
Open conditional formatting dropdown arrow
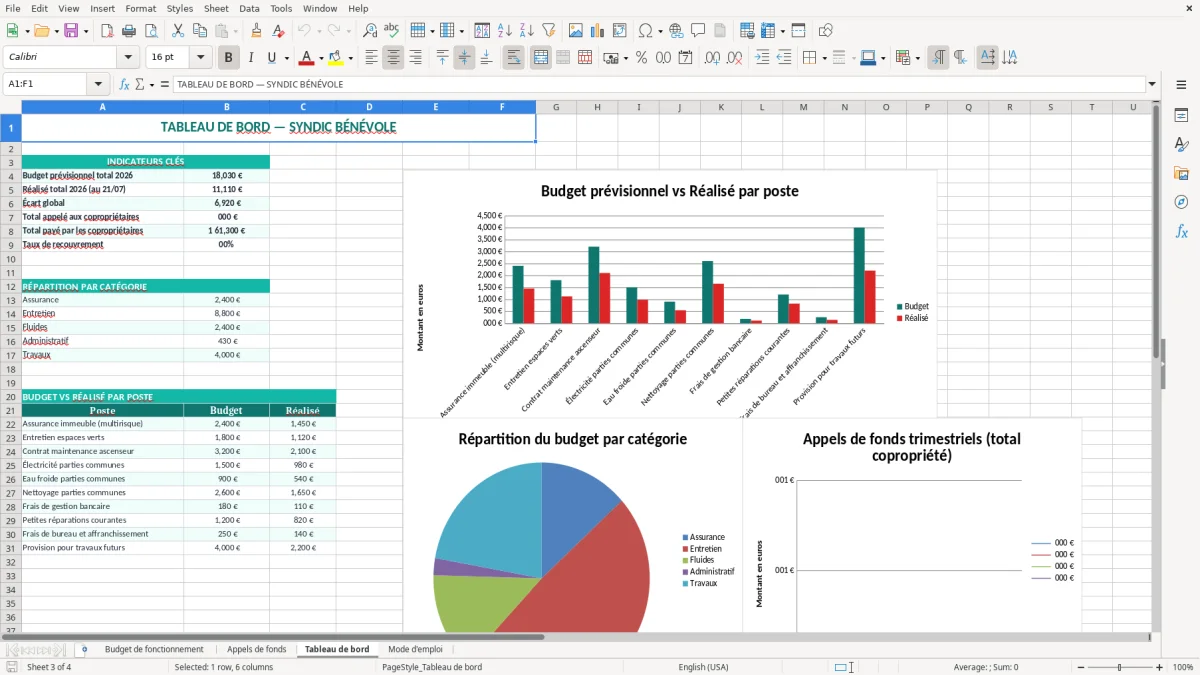point(917,58)
